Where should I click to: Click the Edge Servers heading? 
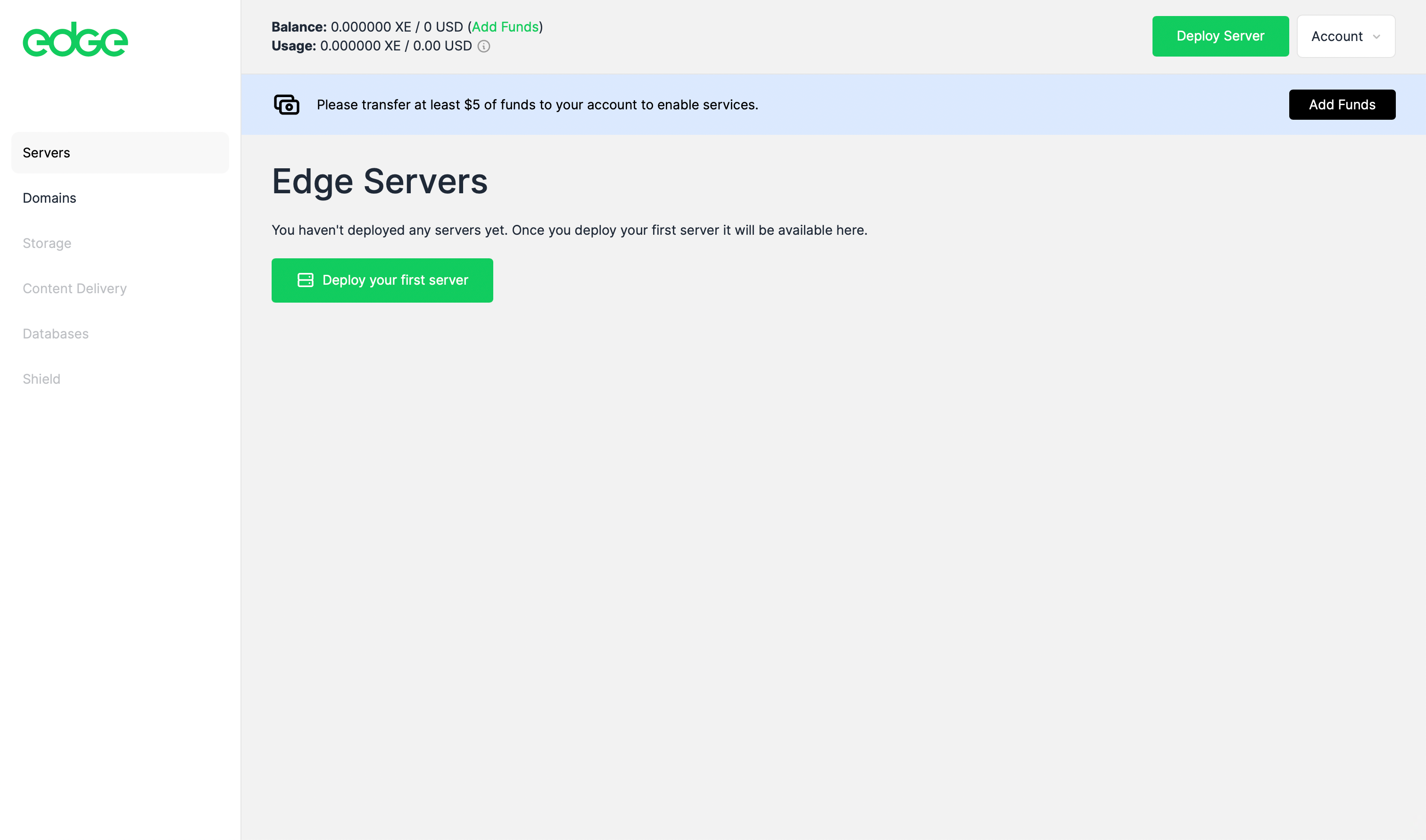(x=379, y=181)
